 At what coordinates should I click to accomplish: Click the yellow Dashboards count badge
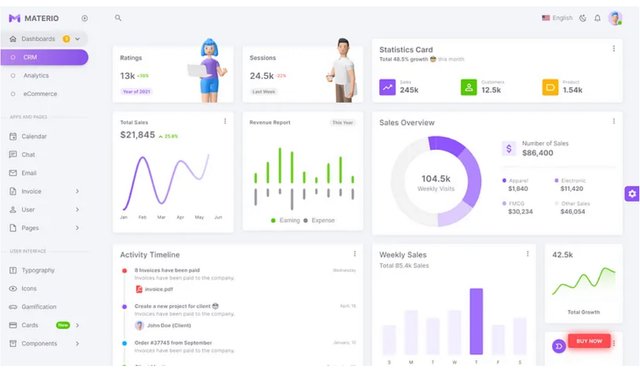(x=66, y=39)
